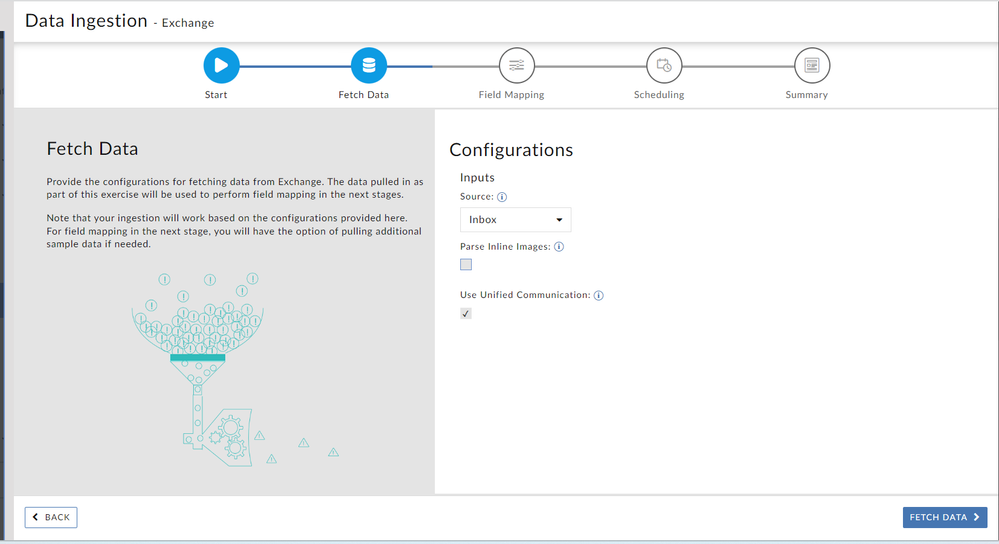Screen dimensions: 999x544
Task: Click the FETCH DATA button
Action: [x=945, y=517]
